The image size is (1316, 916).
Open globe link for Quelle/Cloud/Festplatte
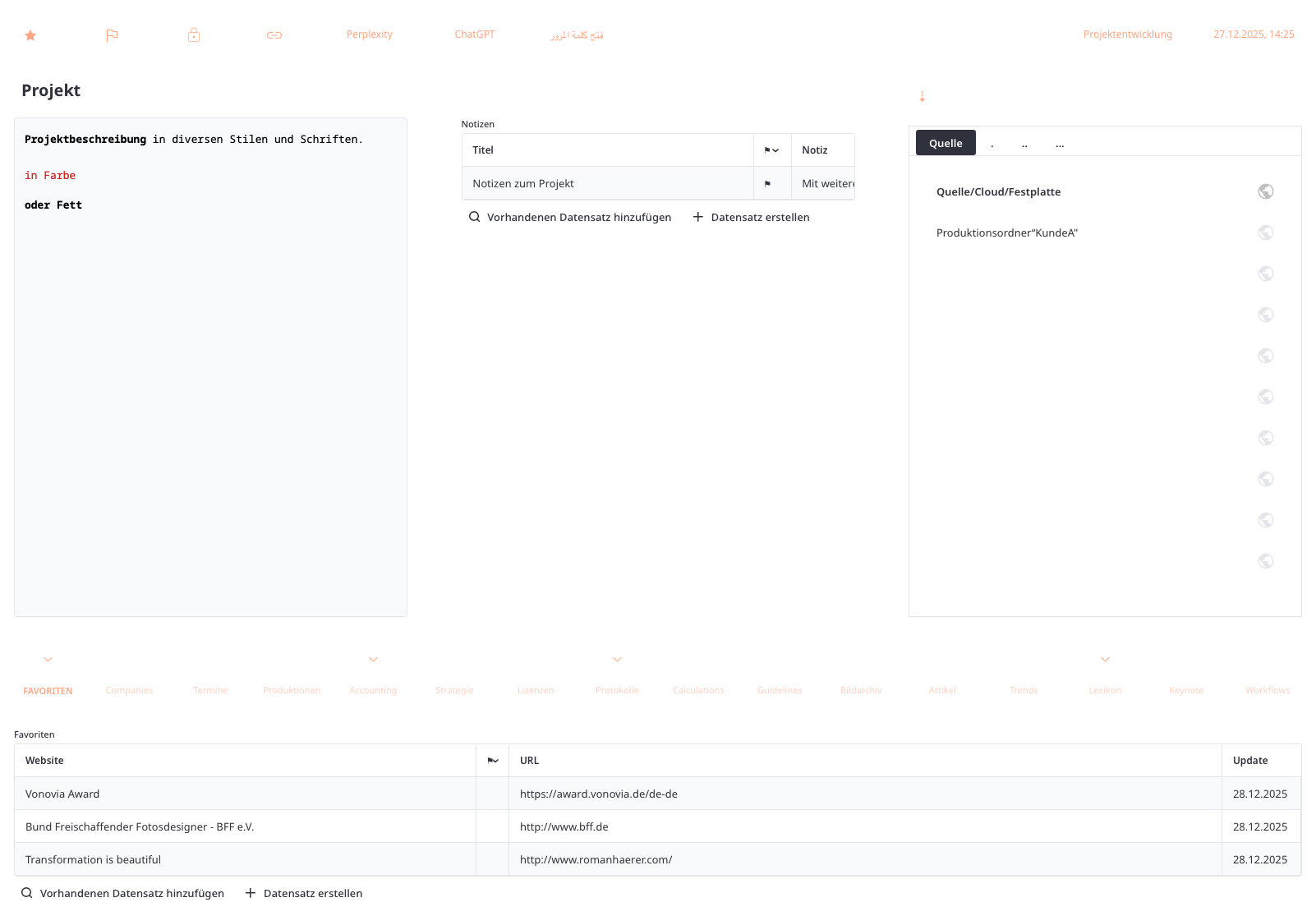[x=1265, y=191]
